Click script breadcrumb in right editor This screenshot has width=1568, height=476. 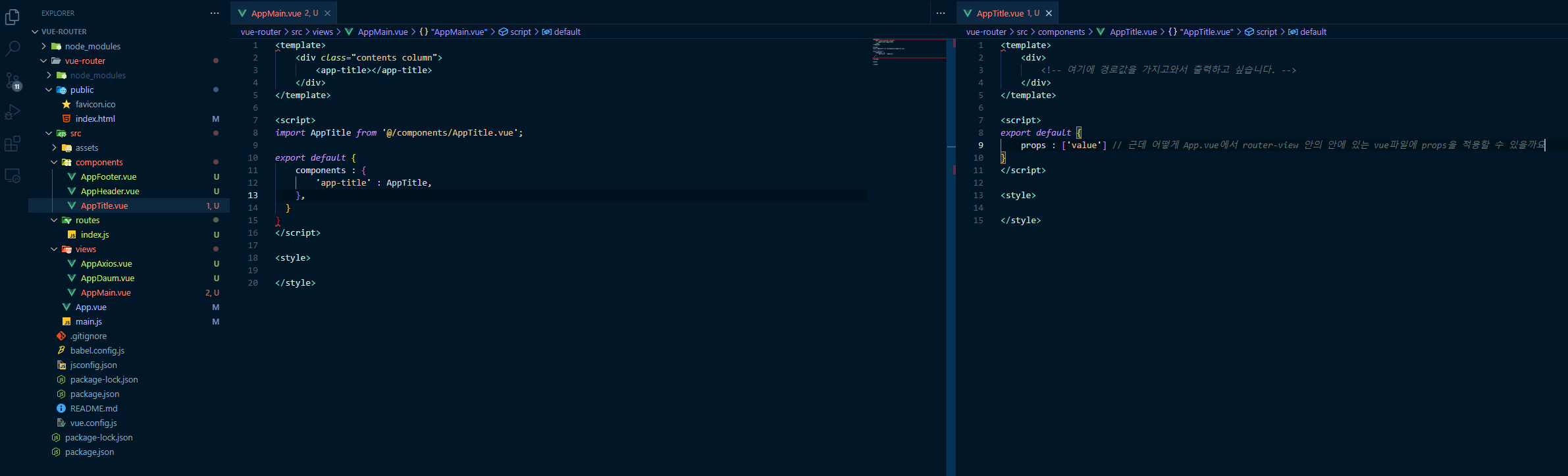pyautogui.click(x=1261, y=32)
